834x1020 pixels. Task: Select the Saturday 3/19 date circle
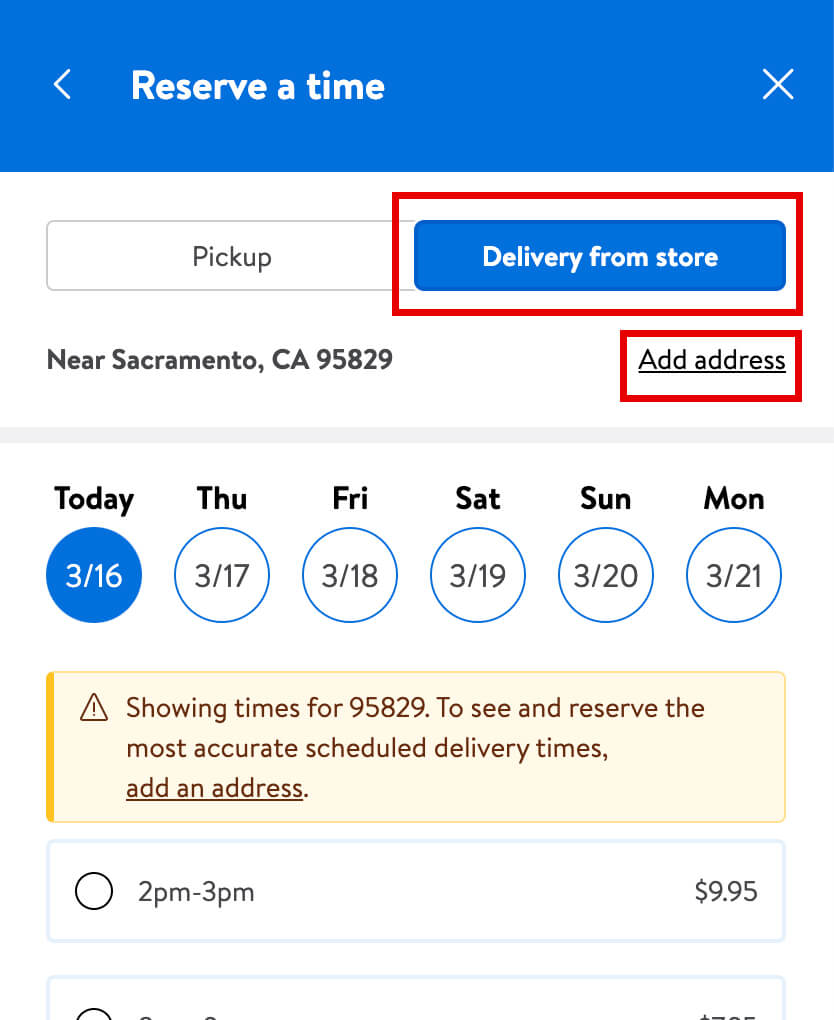point(478,575)
